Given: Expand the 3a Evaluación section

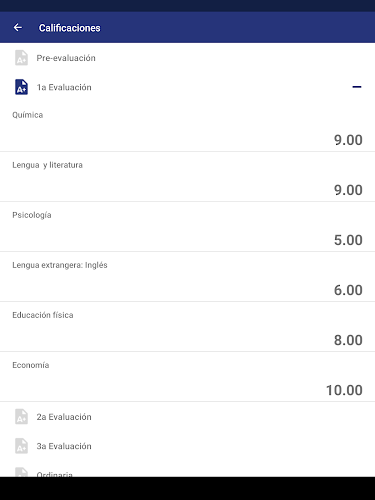Looking at the screenshot, I should (187, 446).
